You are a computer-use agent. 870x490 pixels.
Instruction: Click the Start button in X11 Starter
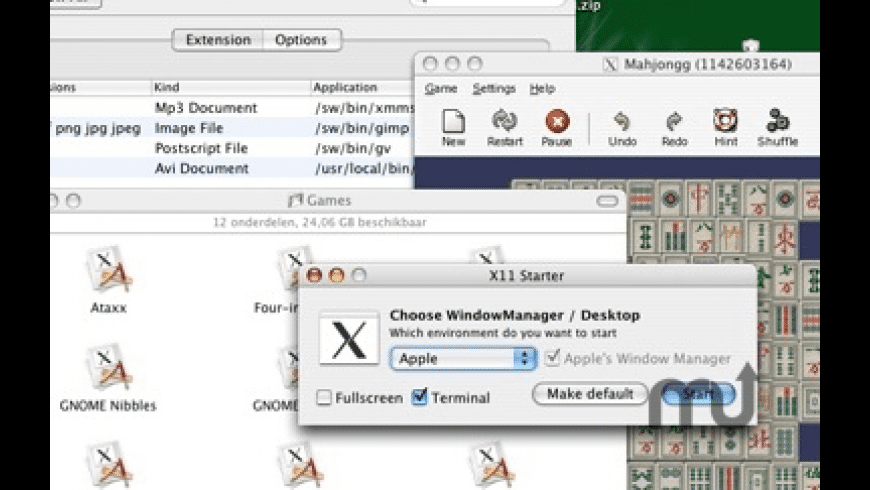click(x=699, y=394)
